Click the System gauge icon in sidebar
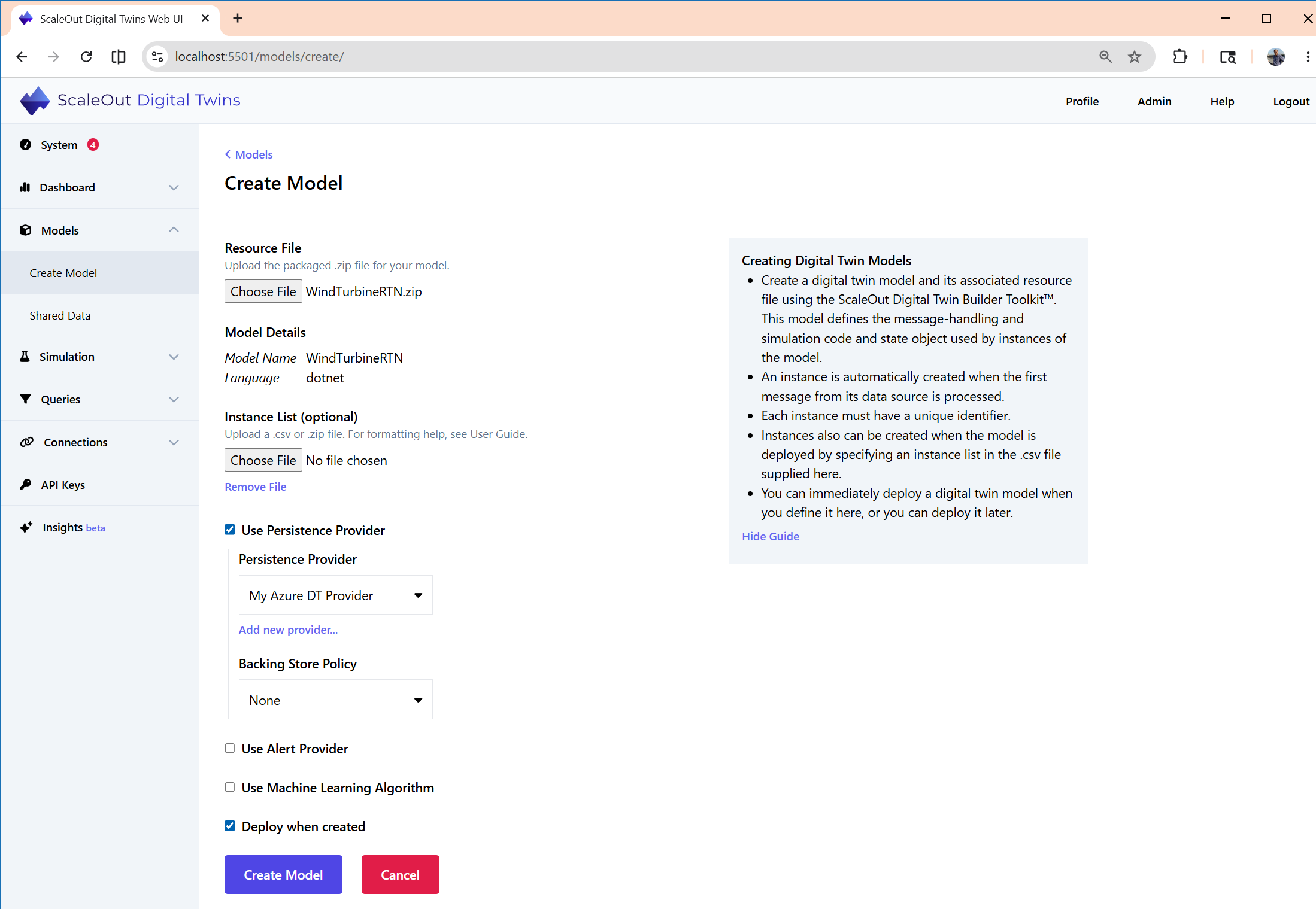The height and width of the screenshot is (909, 1316). [25, 145]
